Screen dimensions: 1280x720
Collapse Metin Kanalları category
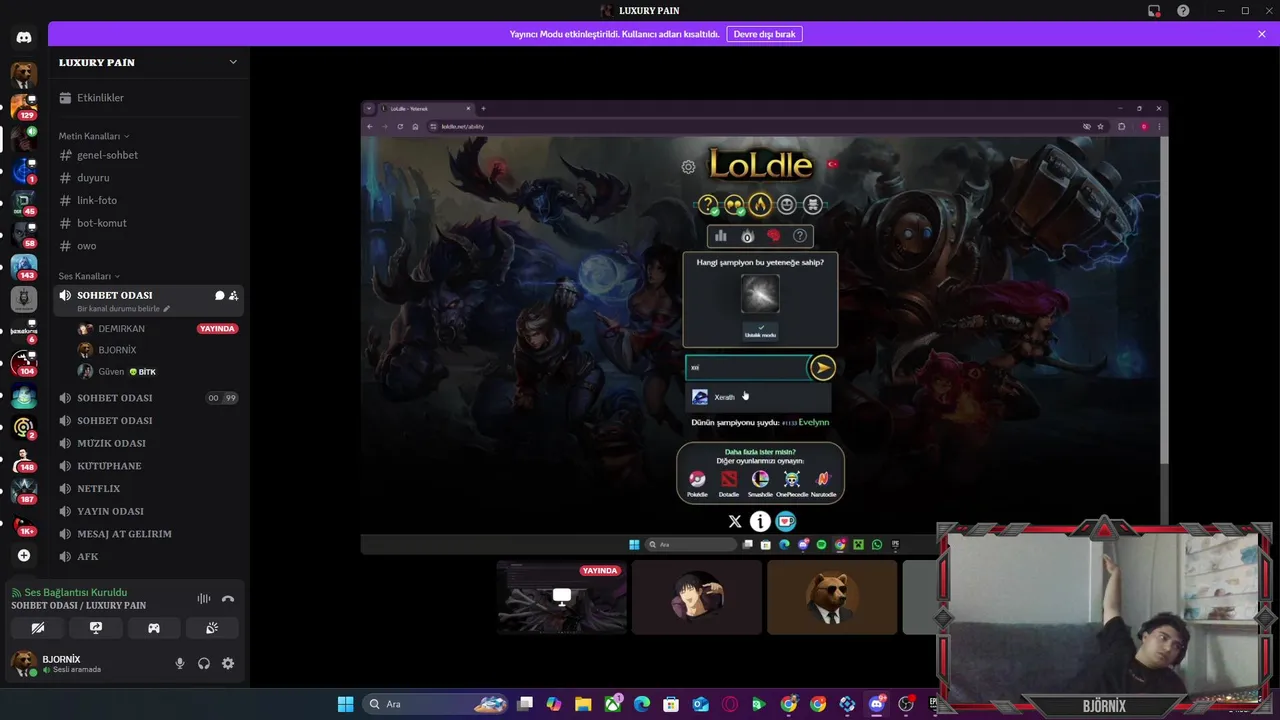pos(94,136)
